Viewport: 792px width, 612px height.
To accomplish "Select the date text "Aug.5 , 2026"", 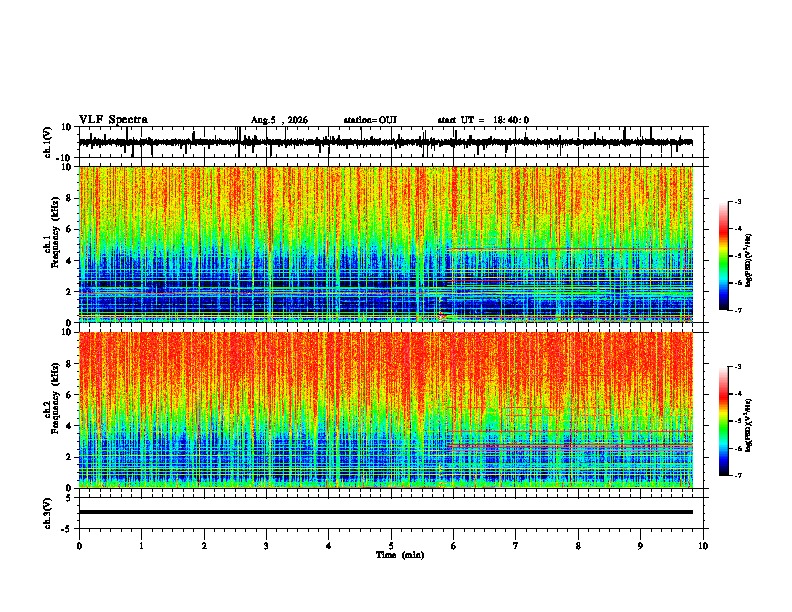I will (x=279, y=120).
